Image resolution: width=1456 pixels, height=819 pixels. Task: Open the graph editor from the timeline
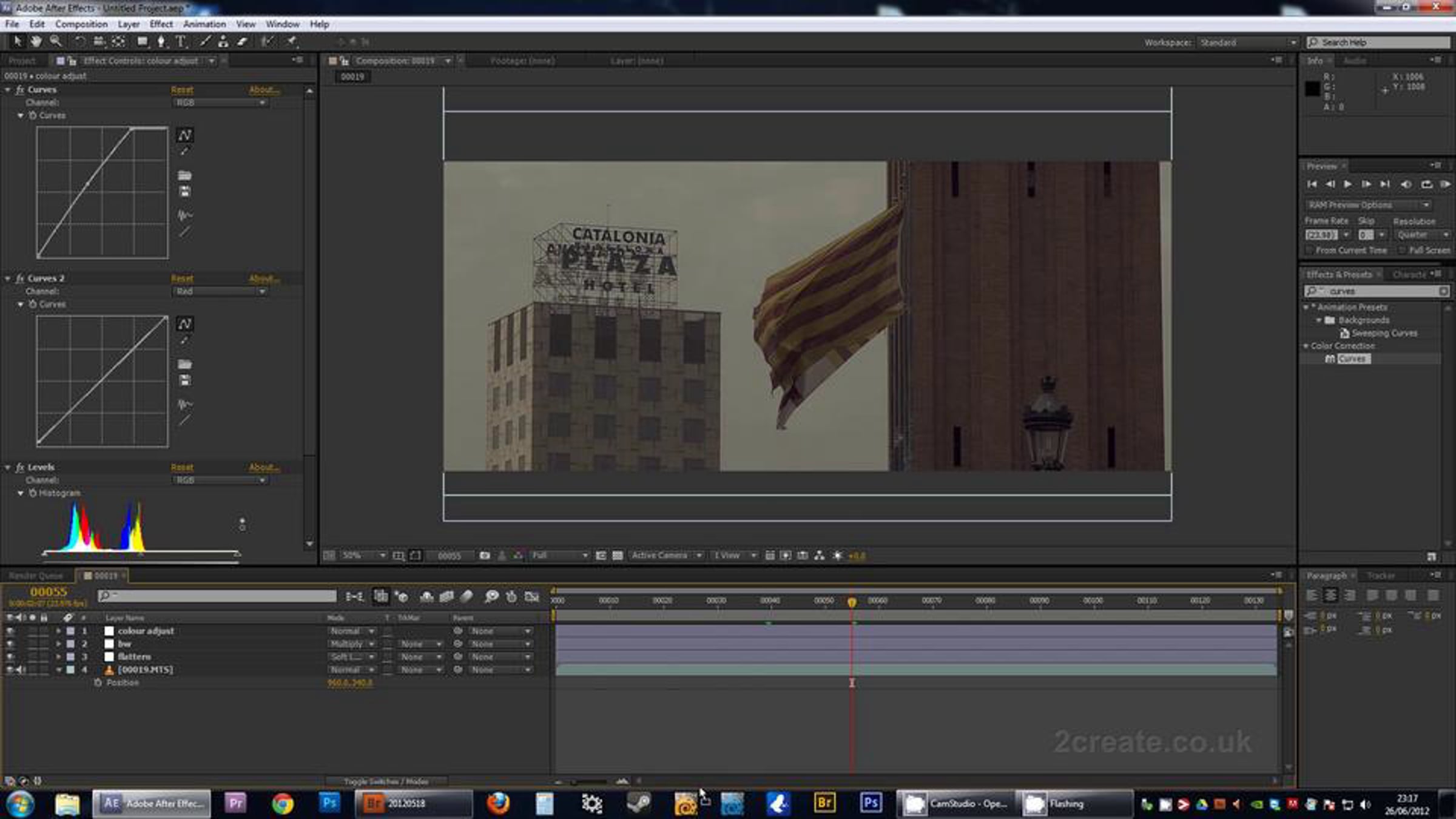[x=532, y=597]
